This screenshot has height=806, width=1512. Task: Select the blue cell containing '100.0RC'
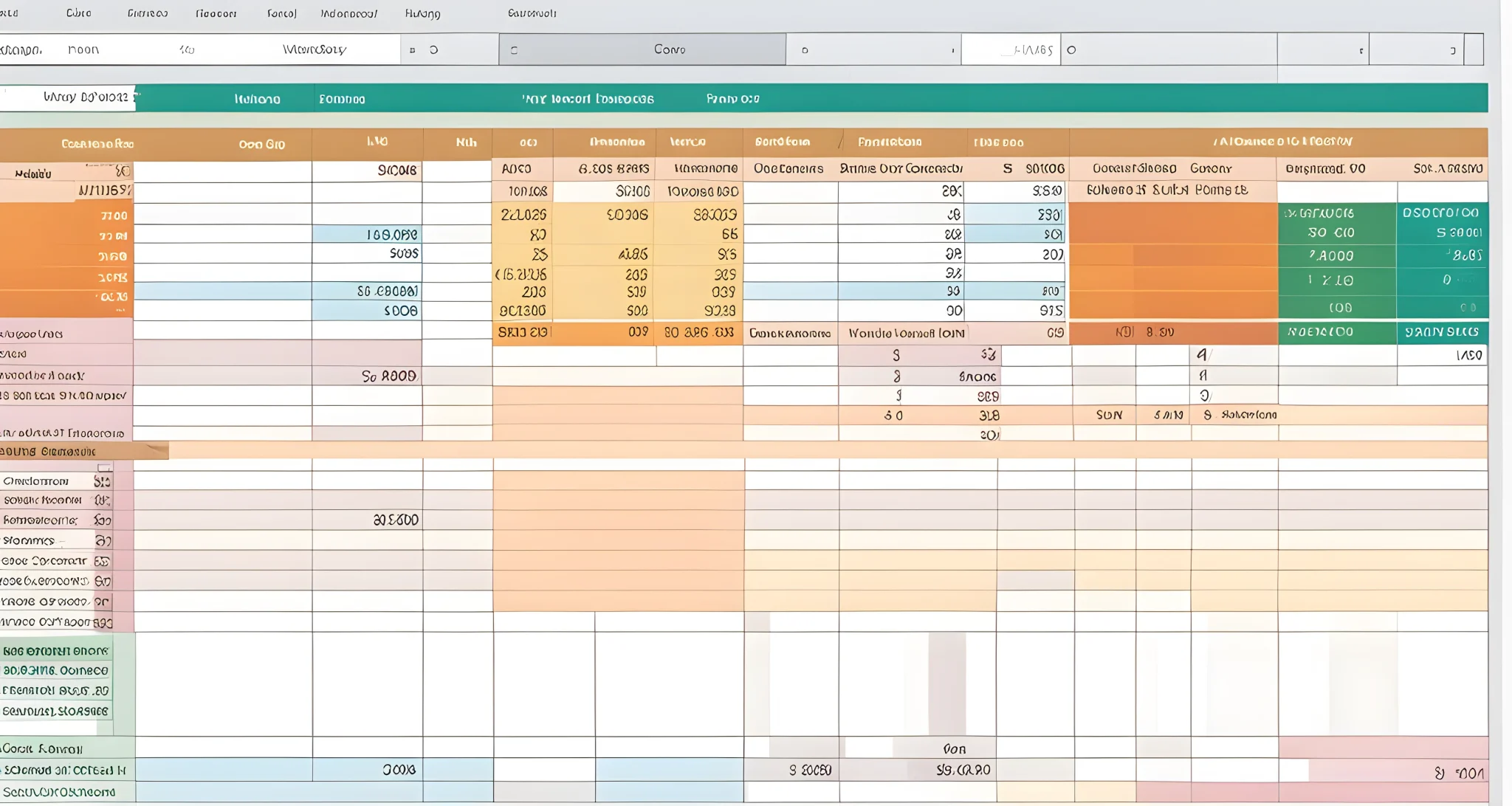(x=367, y=235)
